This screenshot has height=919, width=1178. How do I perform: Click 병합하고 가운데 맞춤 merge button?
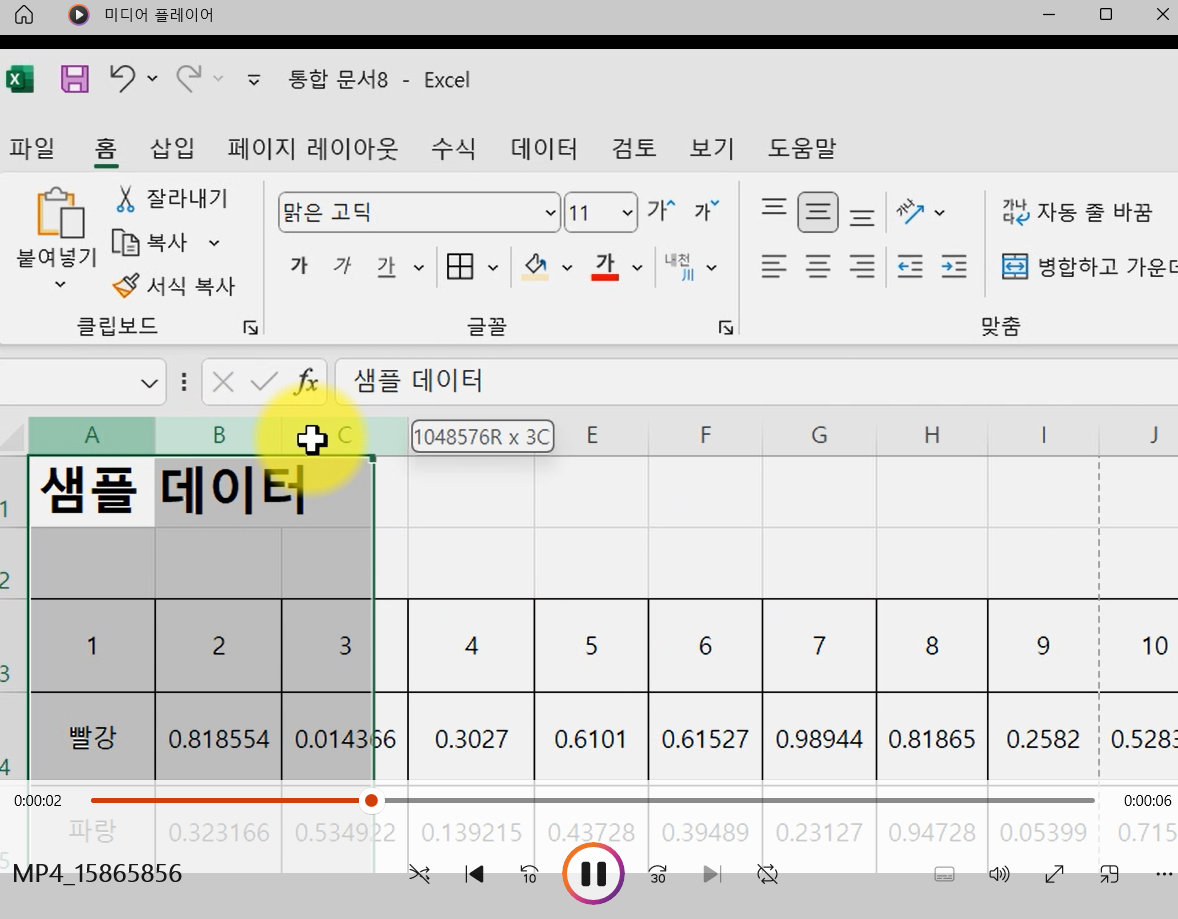coord(1089,266)
